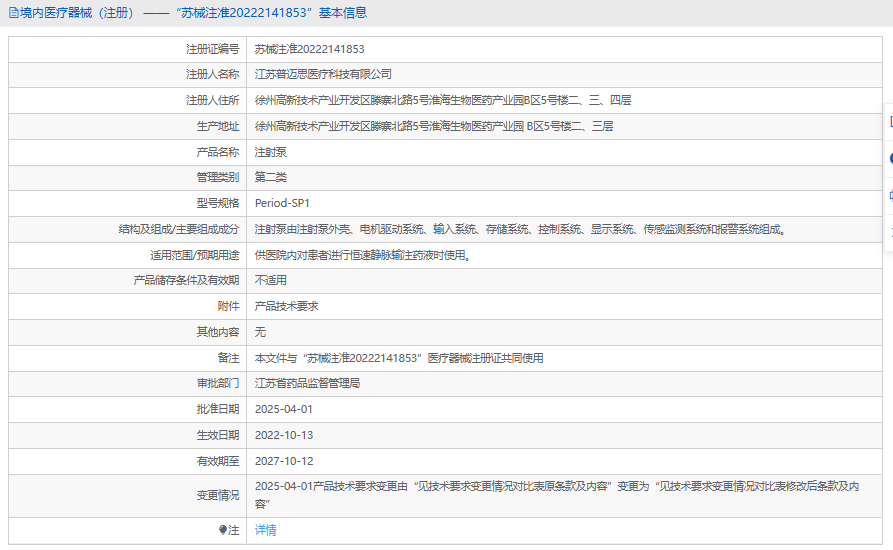Click the approval date 2025-04-01
Image resolution: width=893 pixels, height=550 pixels.
284,409
